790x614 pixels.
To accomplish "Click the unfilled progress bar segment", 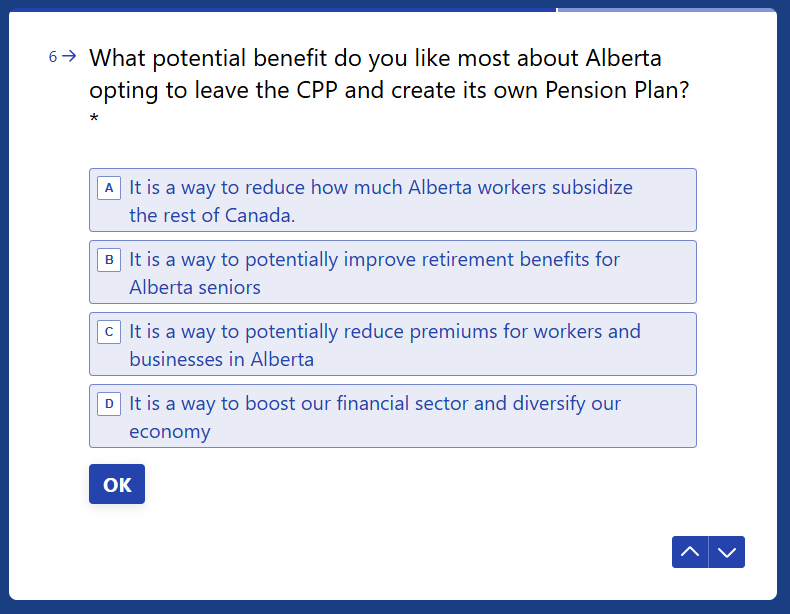I will coord(665,10).
